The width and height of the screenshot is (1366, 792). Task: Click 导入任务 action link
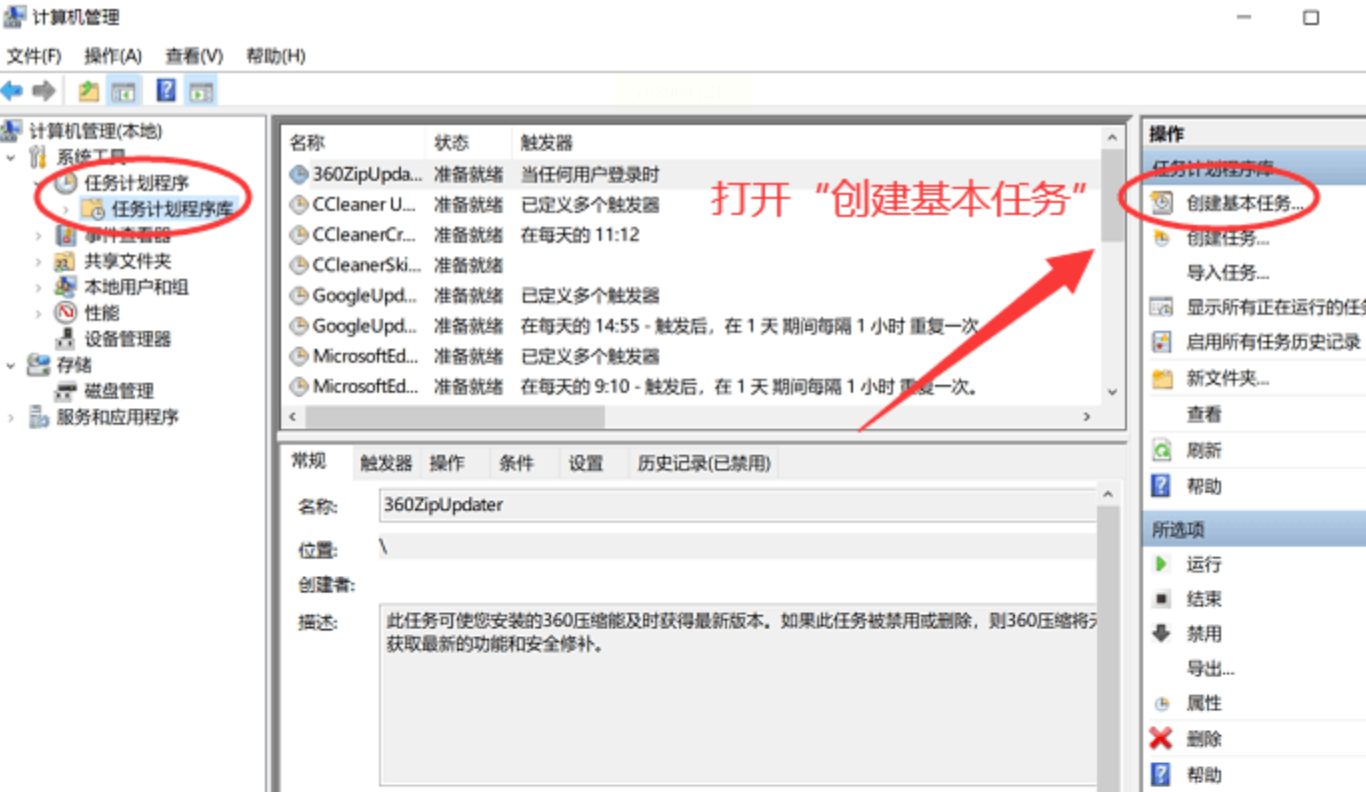coord(1228,272)
